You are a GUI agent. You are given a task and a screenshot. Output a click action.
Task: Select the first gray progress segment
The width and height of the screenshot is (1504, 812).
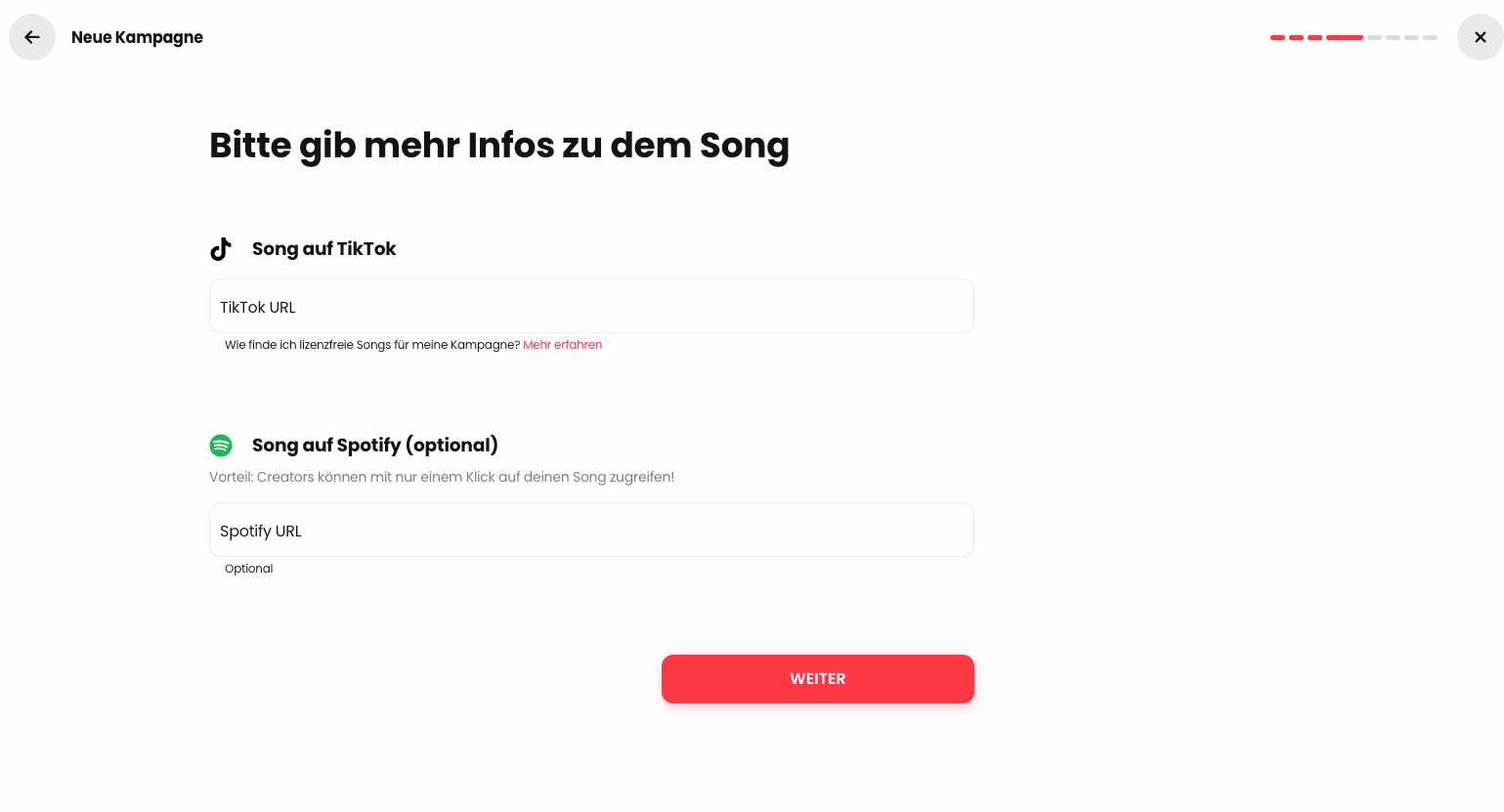point(1374,37)
